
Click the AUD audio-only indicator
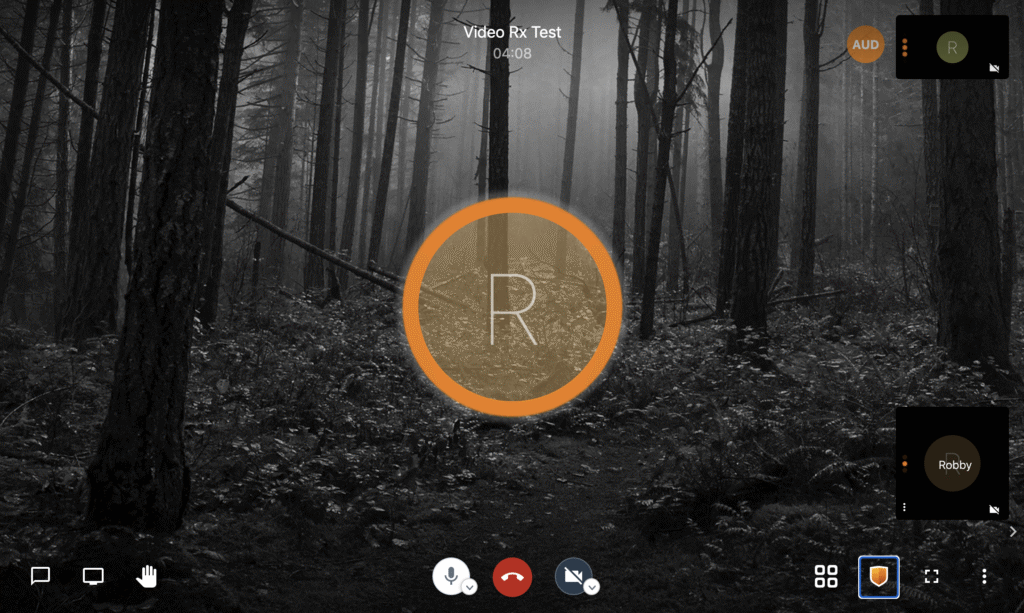[x=866, y=44]
